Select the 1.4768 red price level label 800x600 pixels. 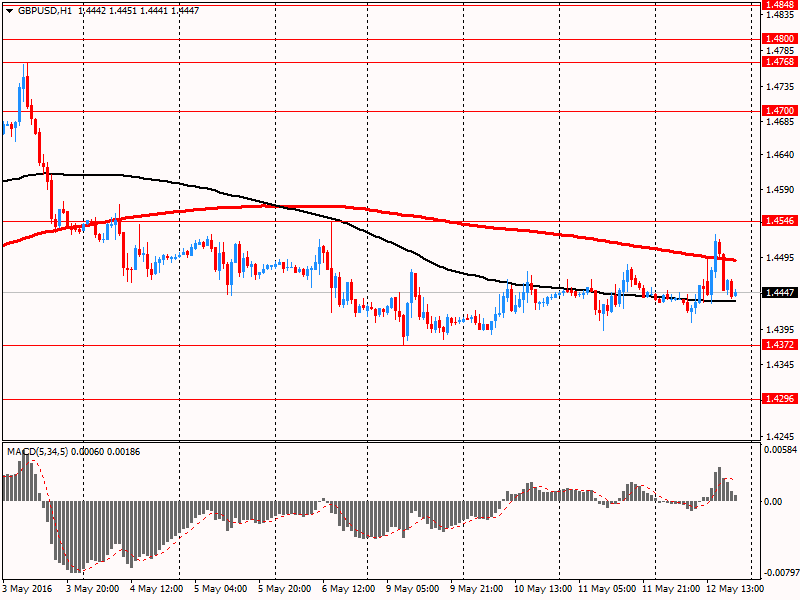coord(780,62)
